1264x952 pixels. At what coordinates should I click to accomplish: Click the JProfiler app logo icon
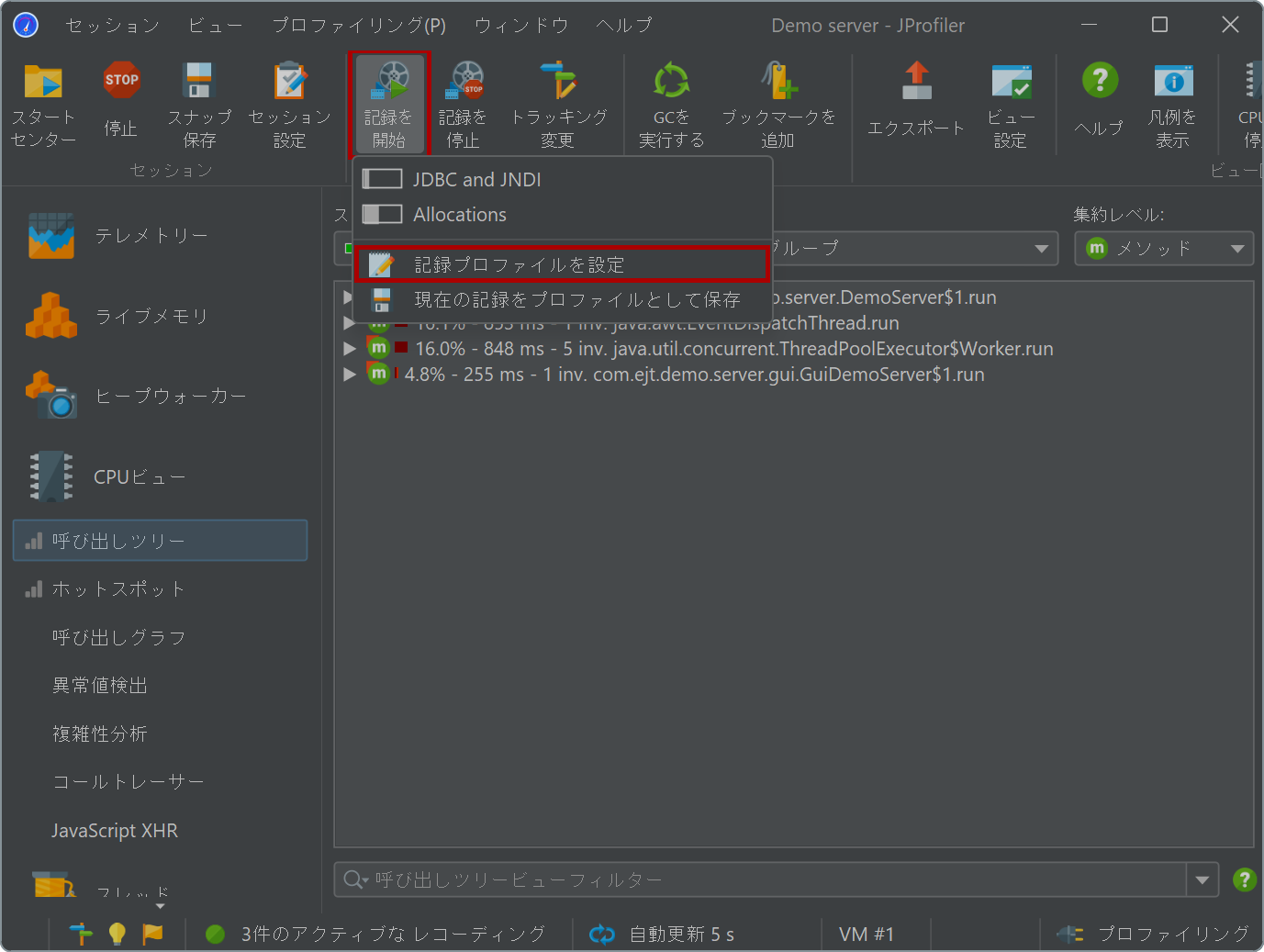tap(26, 25)
